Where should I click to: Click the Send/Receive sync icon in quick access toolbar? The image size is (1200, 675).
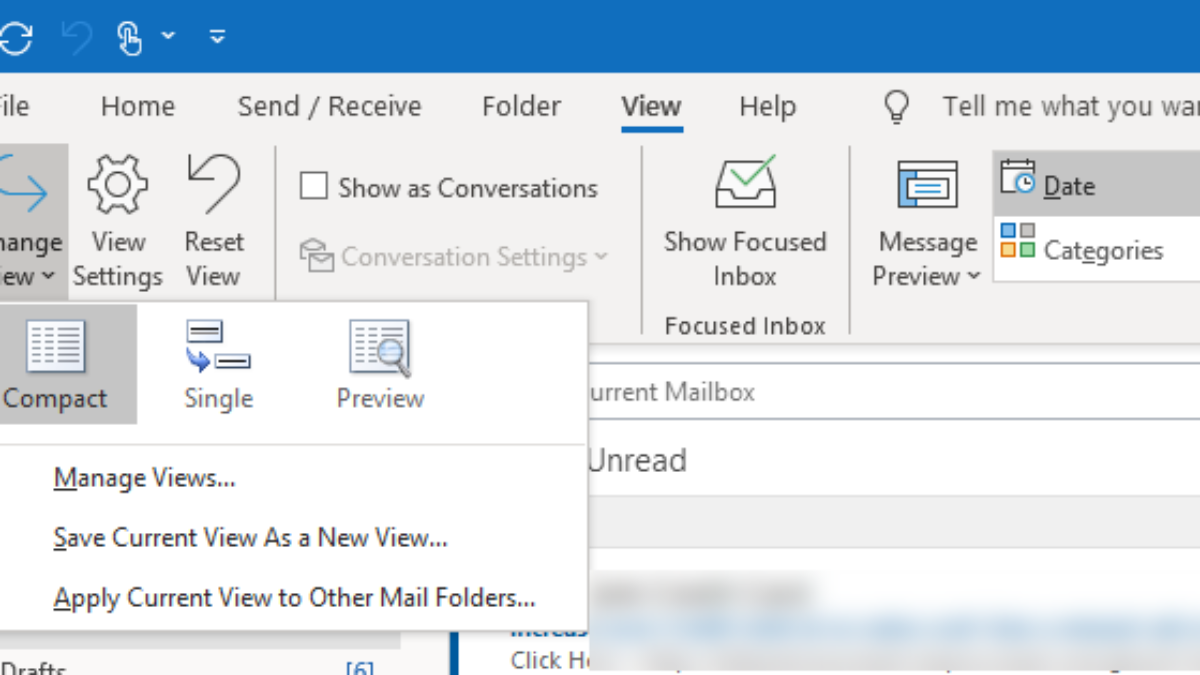[14, 37]
